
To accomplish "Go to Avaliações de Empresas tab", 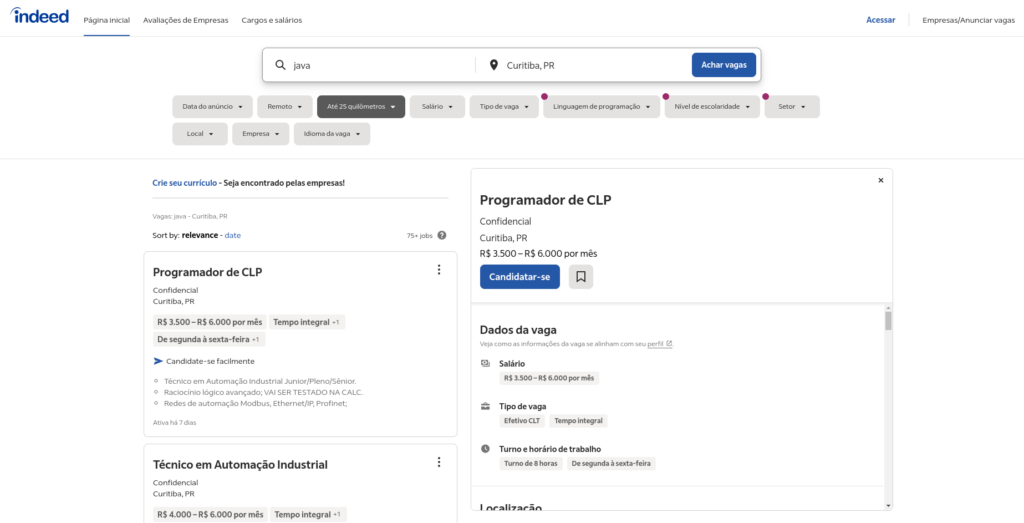I will pyautogui.click(x=185, y=20).
